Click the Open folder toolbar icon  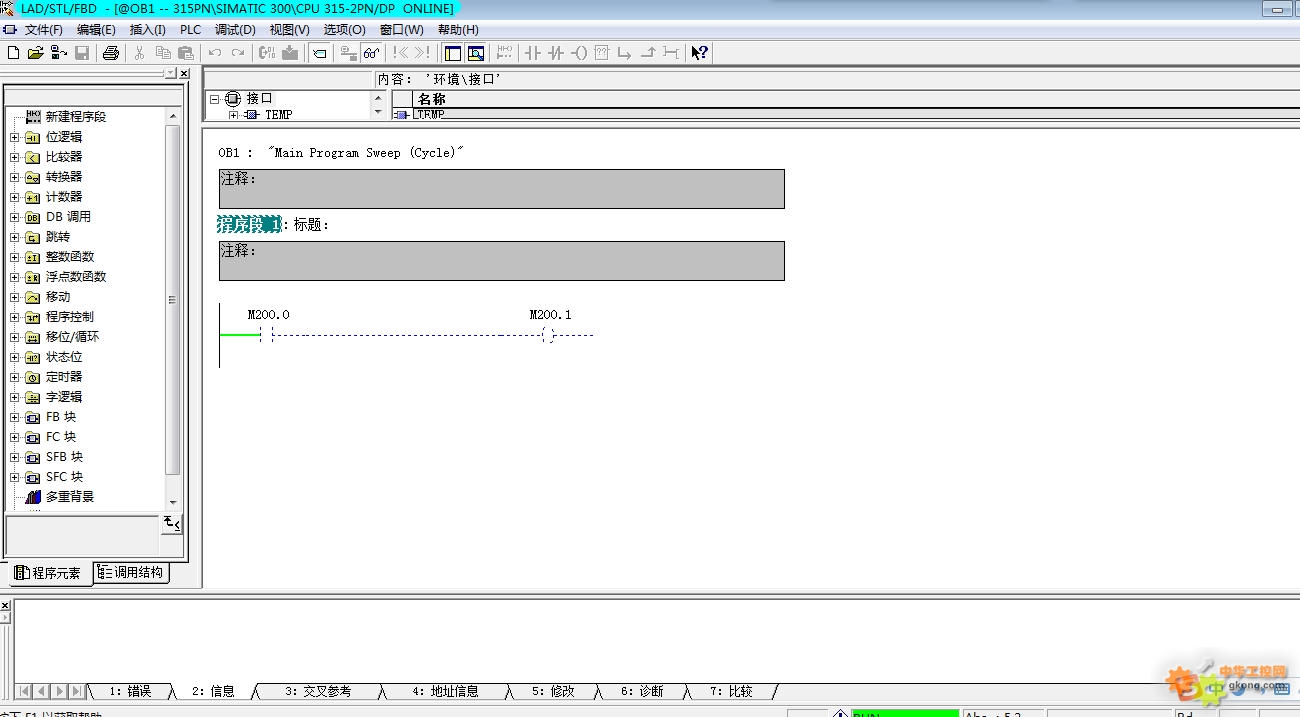(x=35, y=53)
